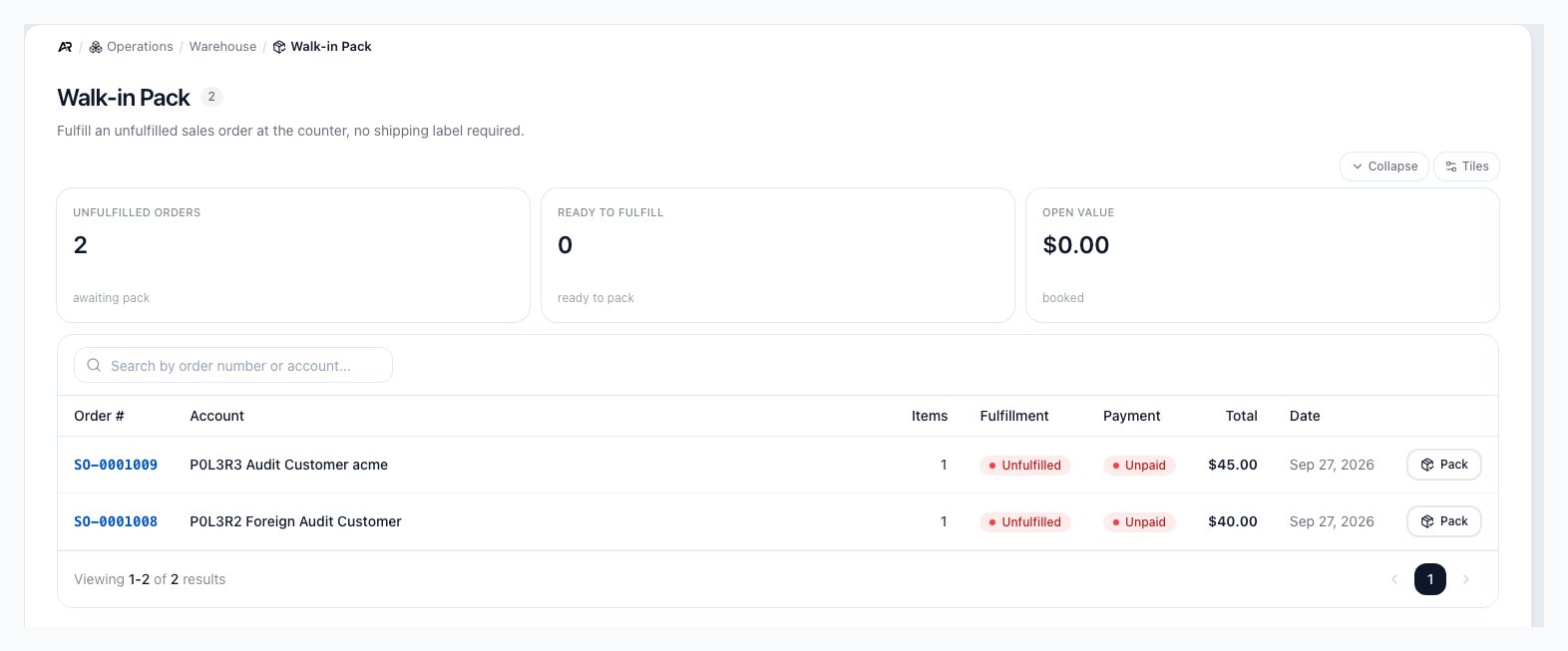This screenshot has width=1568, height=651.
Task: Open order SO-0001008
Action: (x=116, y=521)
